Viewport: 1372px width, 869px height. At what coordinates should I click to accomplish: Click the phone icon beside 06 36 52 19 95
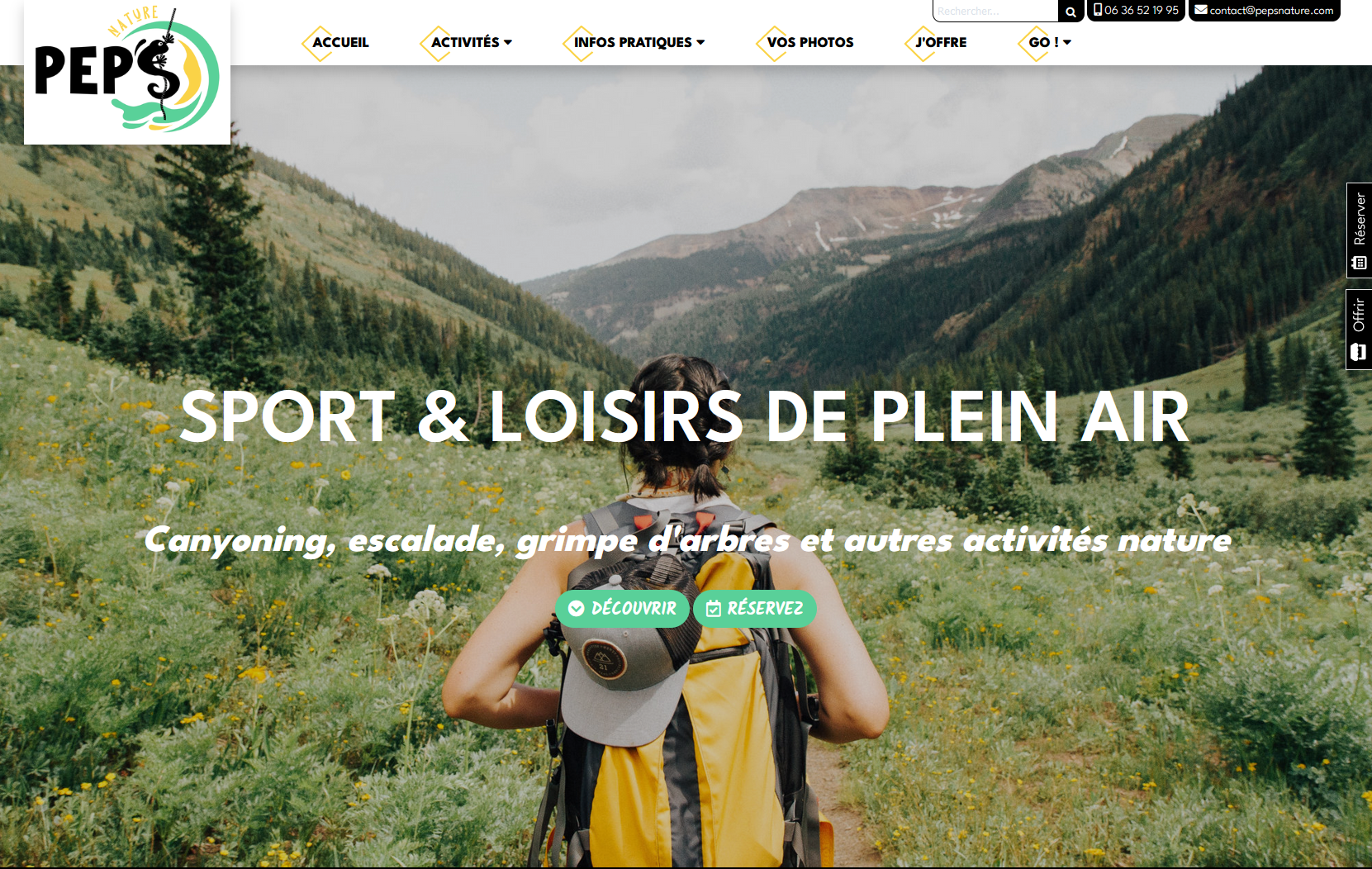point(1098,10)
